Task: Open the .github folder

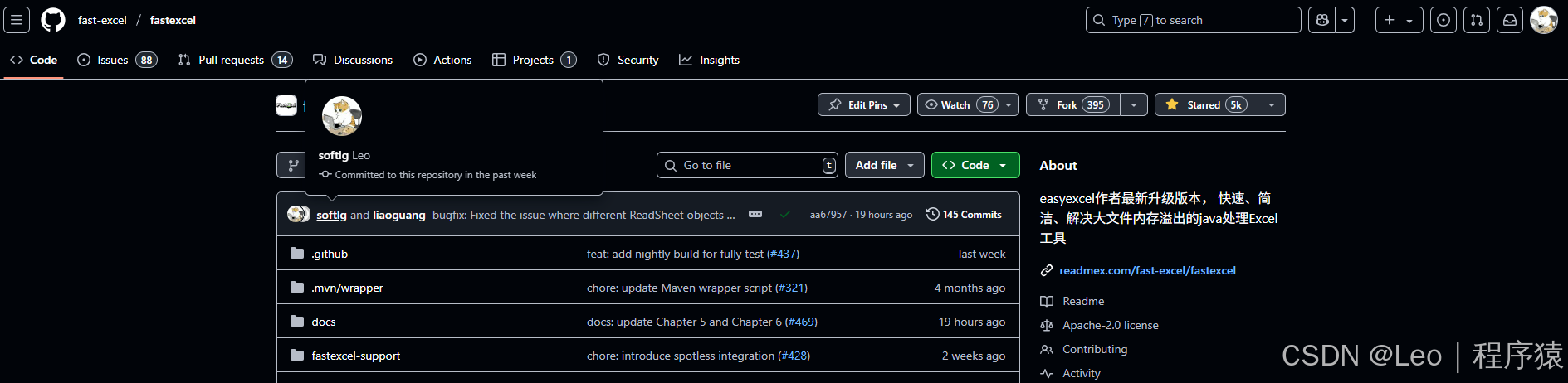Action: tap(330, 254)
